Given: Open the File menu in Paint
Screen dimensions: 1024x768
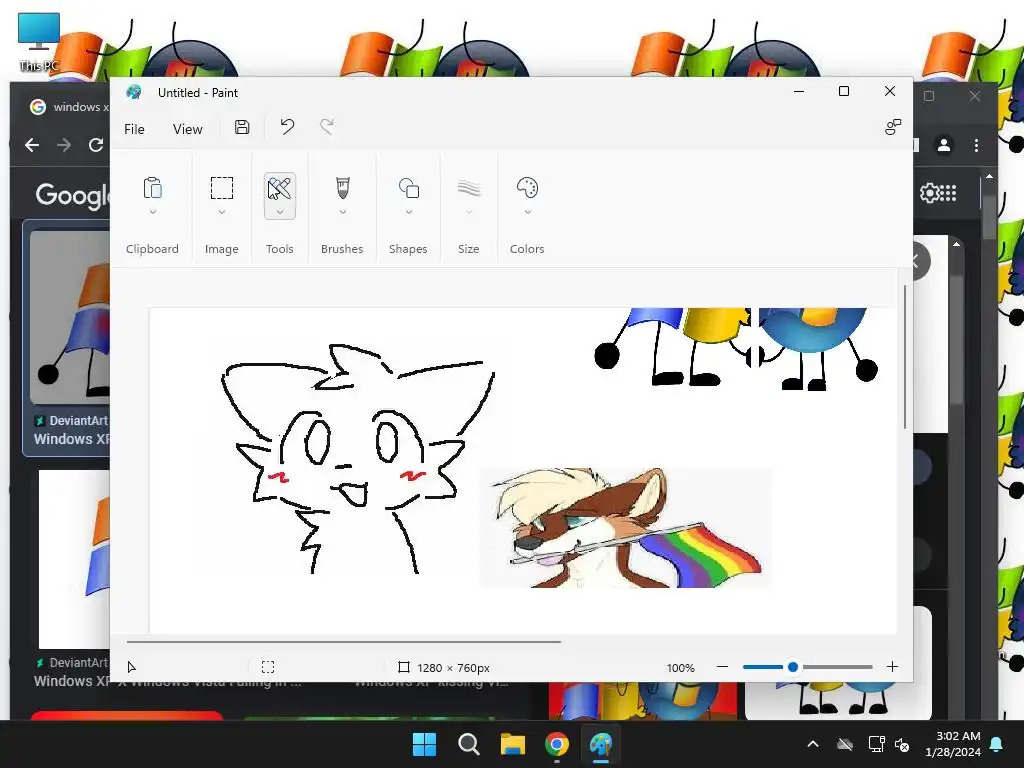Looking at the screenshot, I should coord(134,129).
